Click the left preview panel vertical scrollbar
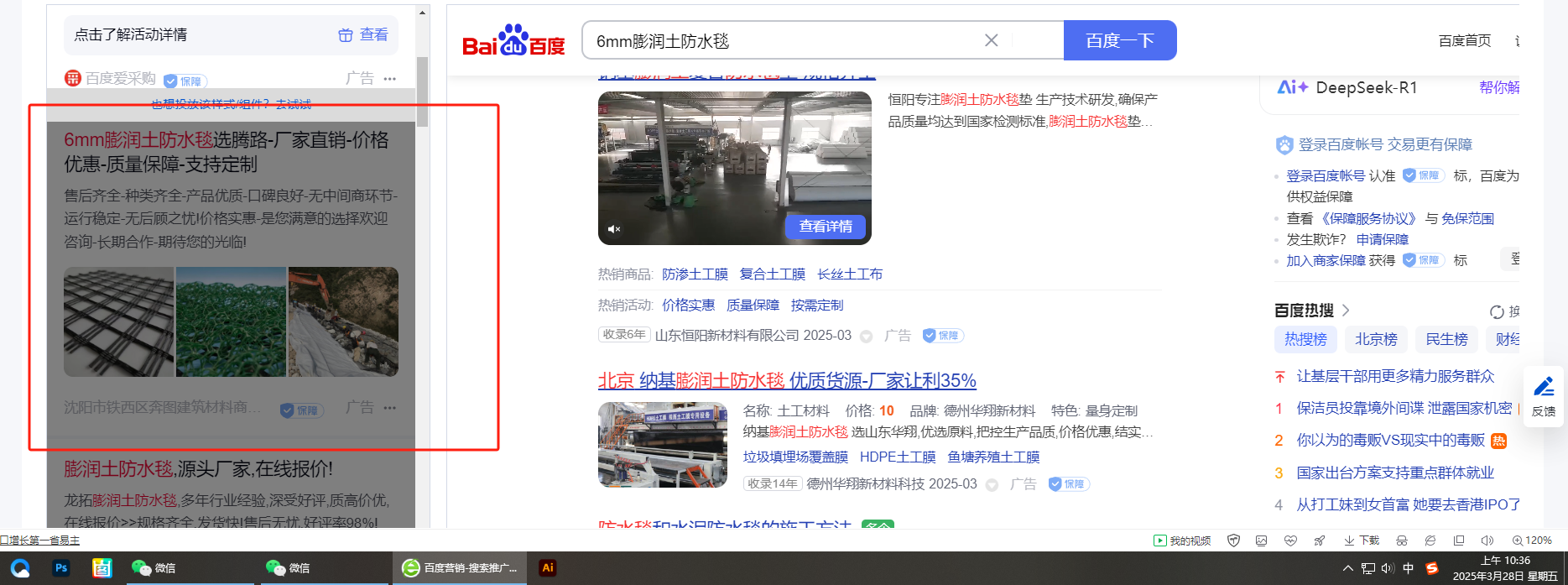The image size is (1568, 585). click(422, 91)
